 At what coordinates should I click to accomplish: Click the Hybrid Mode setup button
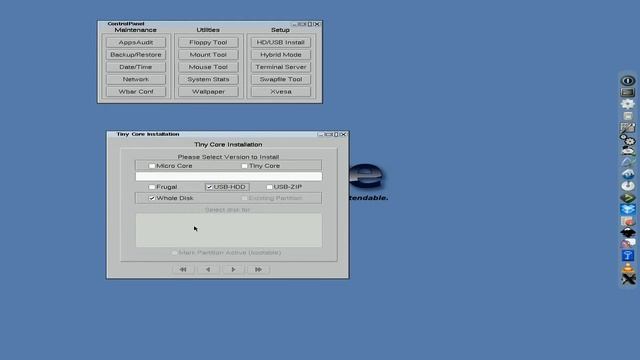pyautogui.click(x=281, y=55)
